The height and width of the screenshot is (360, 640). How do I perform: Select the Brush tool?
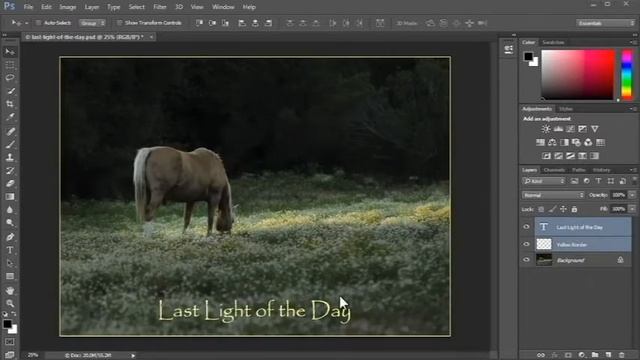point(10,144)
